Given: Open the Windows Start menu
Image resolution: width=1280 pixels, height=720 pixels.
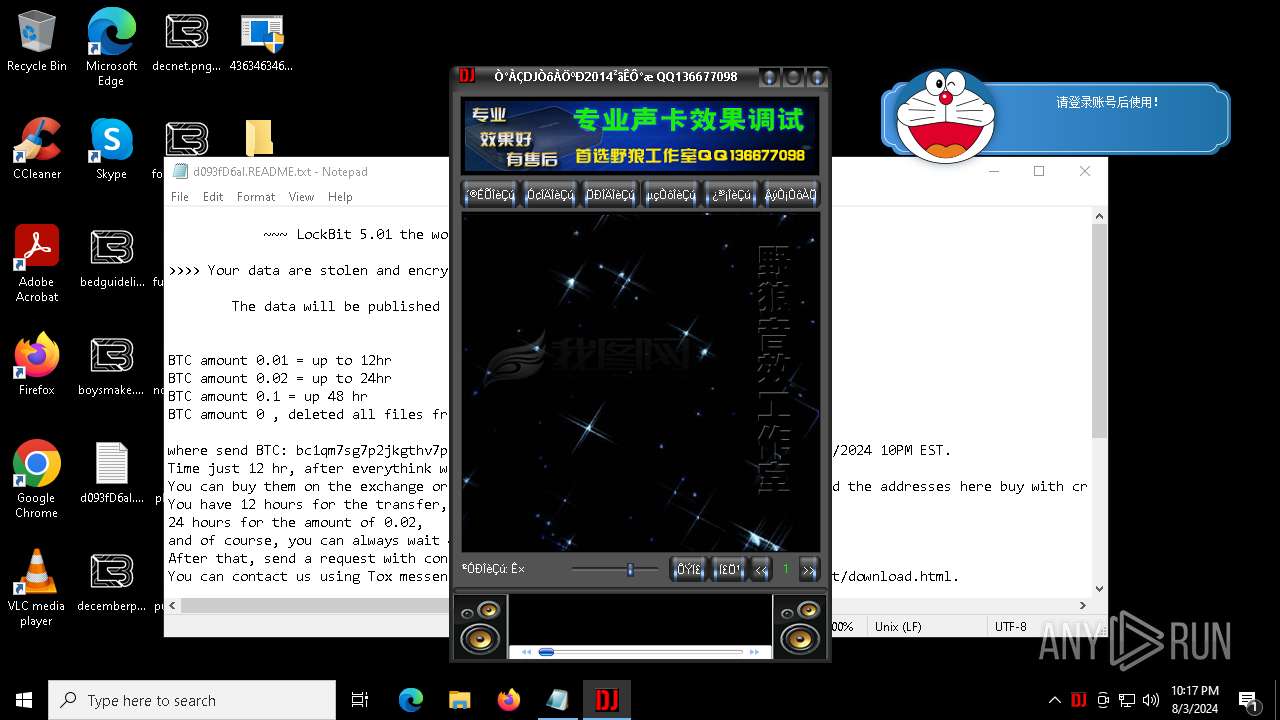Looking at the screenshot, I should 24,700.
